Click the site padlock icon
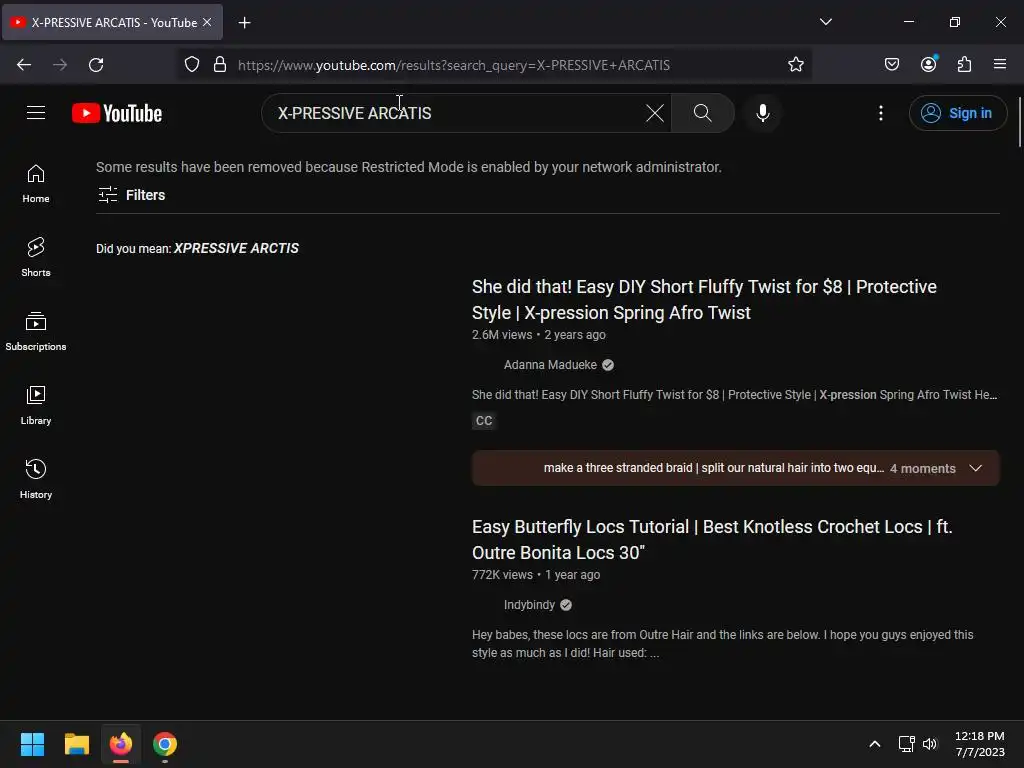This screenshot has width=1024, height=768. [220, 65]
